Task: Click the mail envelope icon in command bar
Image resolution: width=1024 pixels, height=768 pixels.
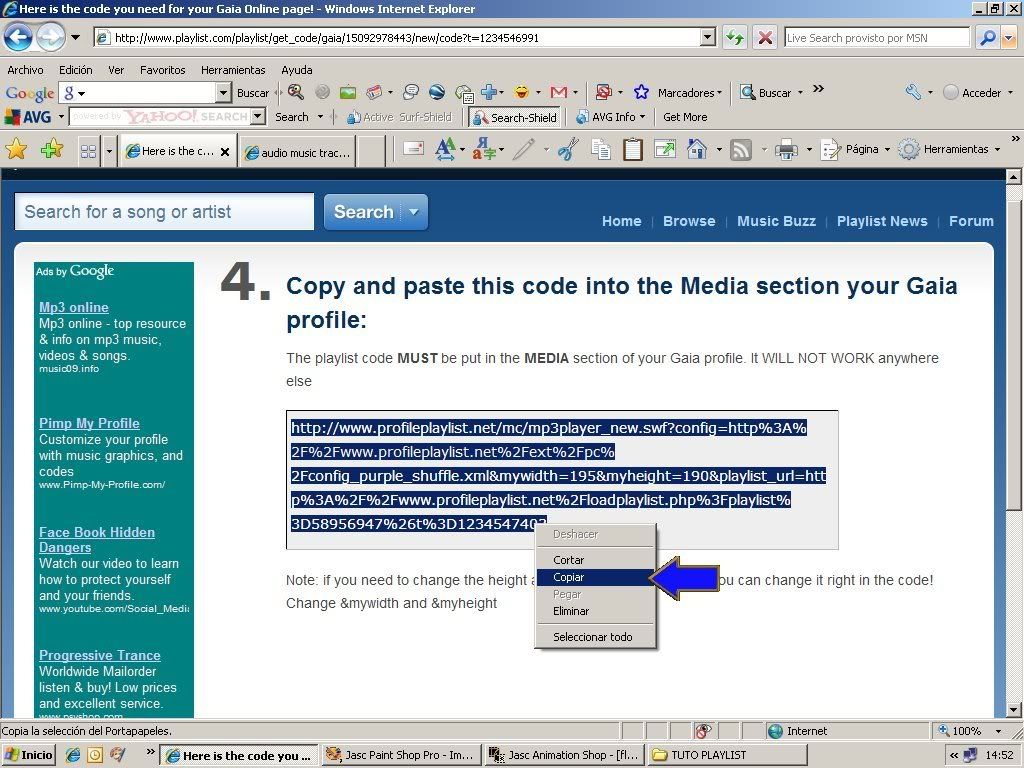Action: pyautogui.click(x=413, y=149)
